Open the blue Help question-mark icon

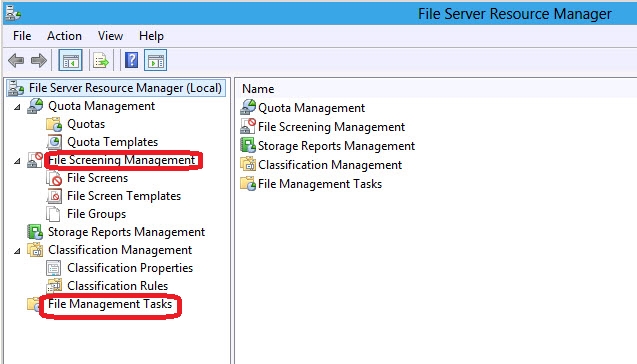(x=131, y=60)
